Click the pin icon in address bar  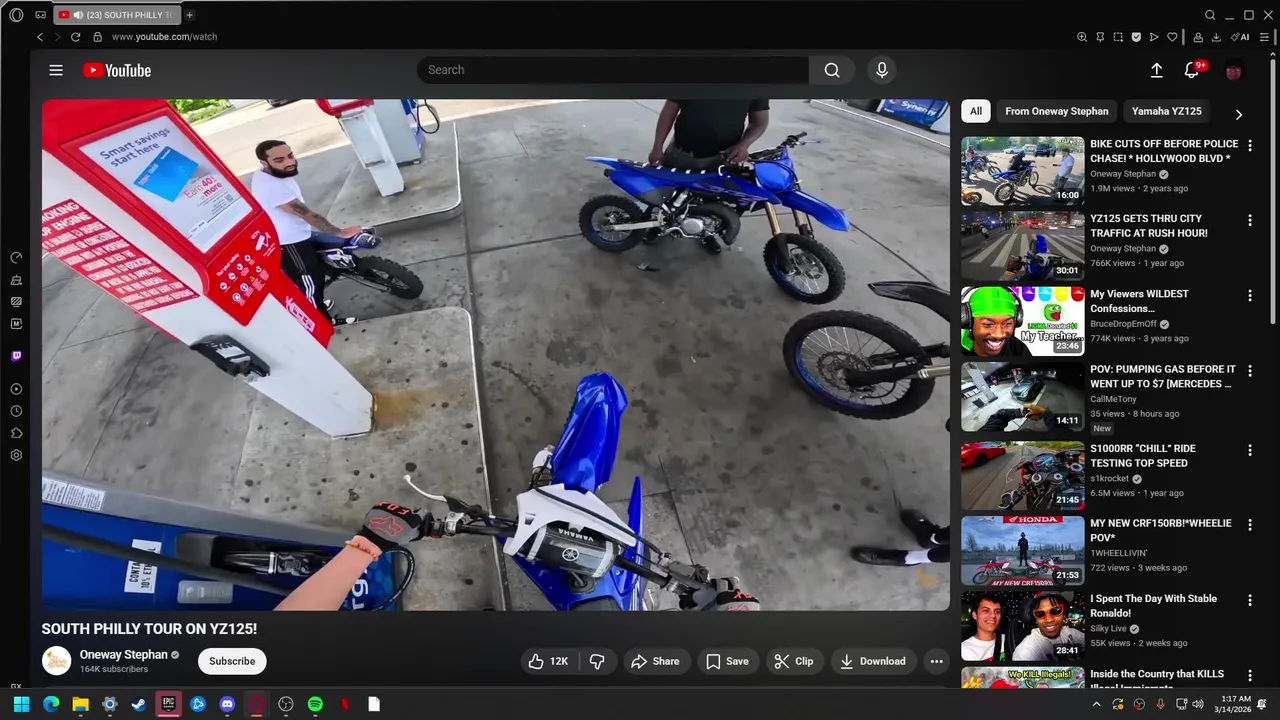pos(1100,37)
